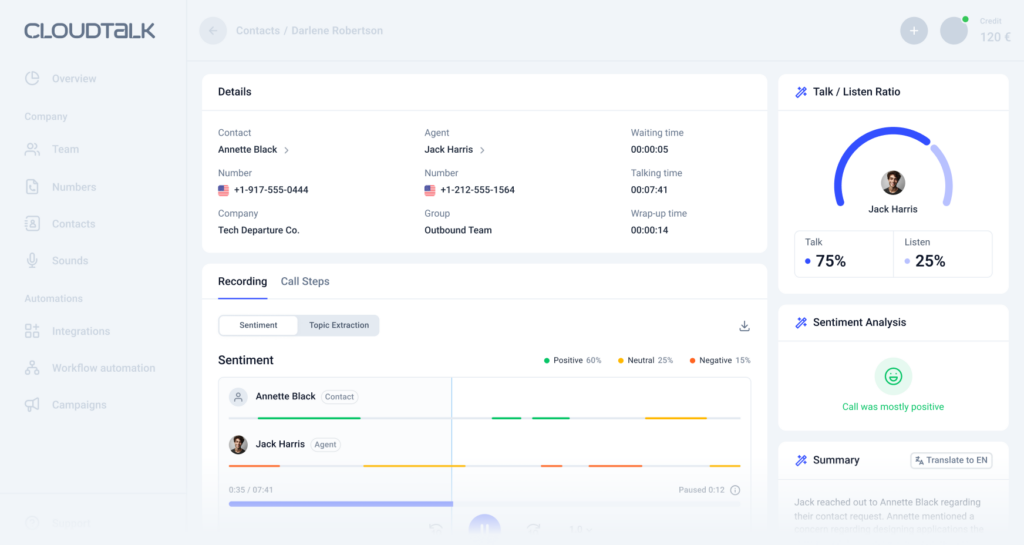The height and width of the screenshot is (545, 1024).
Task: Expand Annette Black contact chevron
Action: tap(287, 150)
